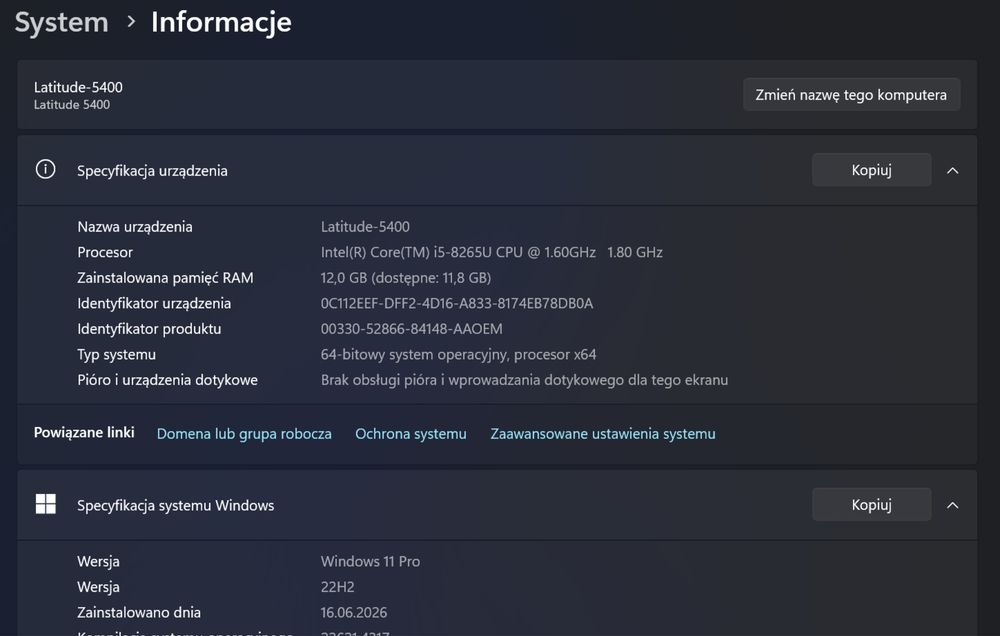Select the Nazwa urządzenia label

[x=135, y=226]
